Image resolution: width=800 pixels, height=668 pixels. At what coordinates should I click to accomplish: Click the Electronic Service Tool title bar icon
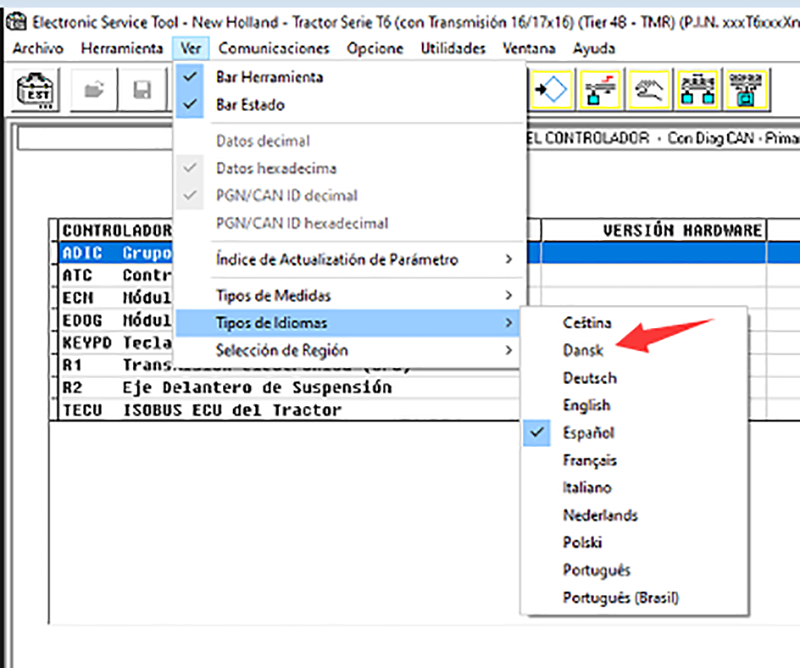click(16, 22)
